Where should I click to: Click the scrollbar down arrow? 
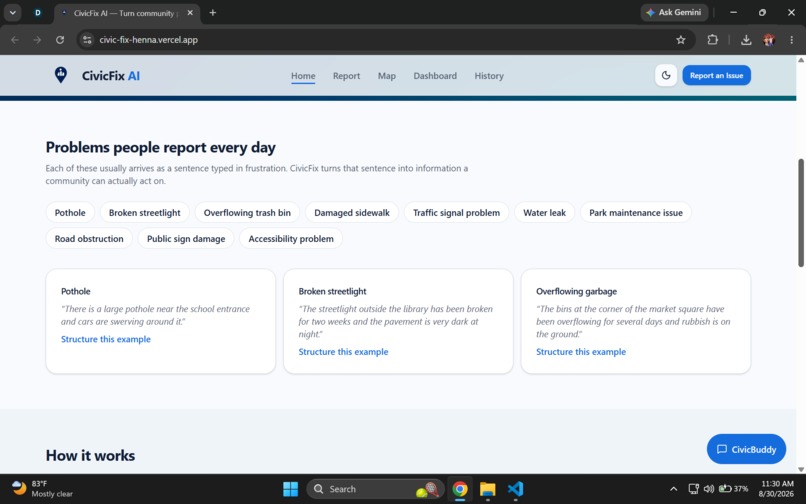point(801,469)
